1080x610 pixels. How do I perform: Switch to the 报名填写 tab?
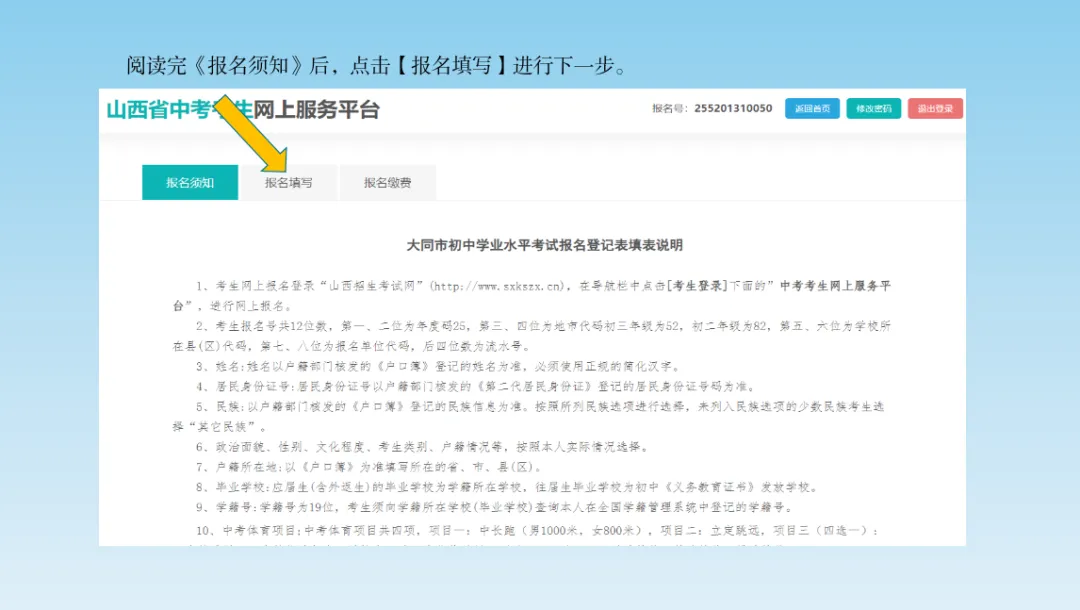pos(290,182)
